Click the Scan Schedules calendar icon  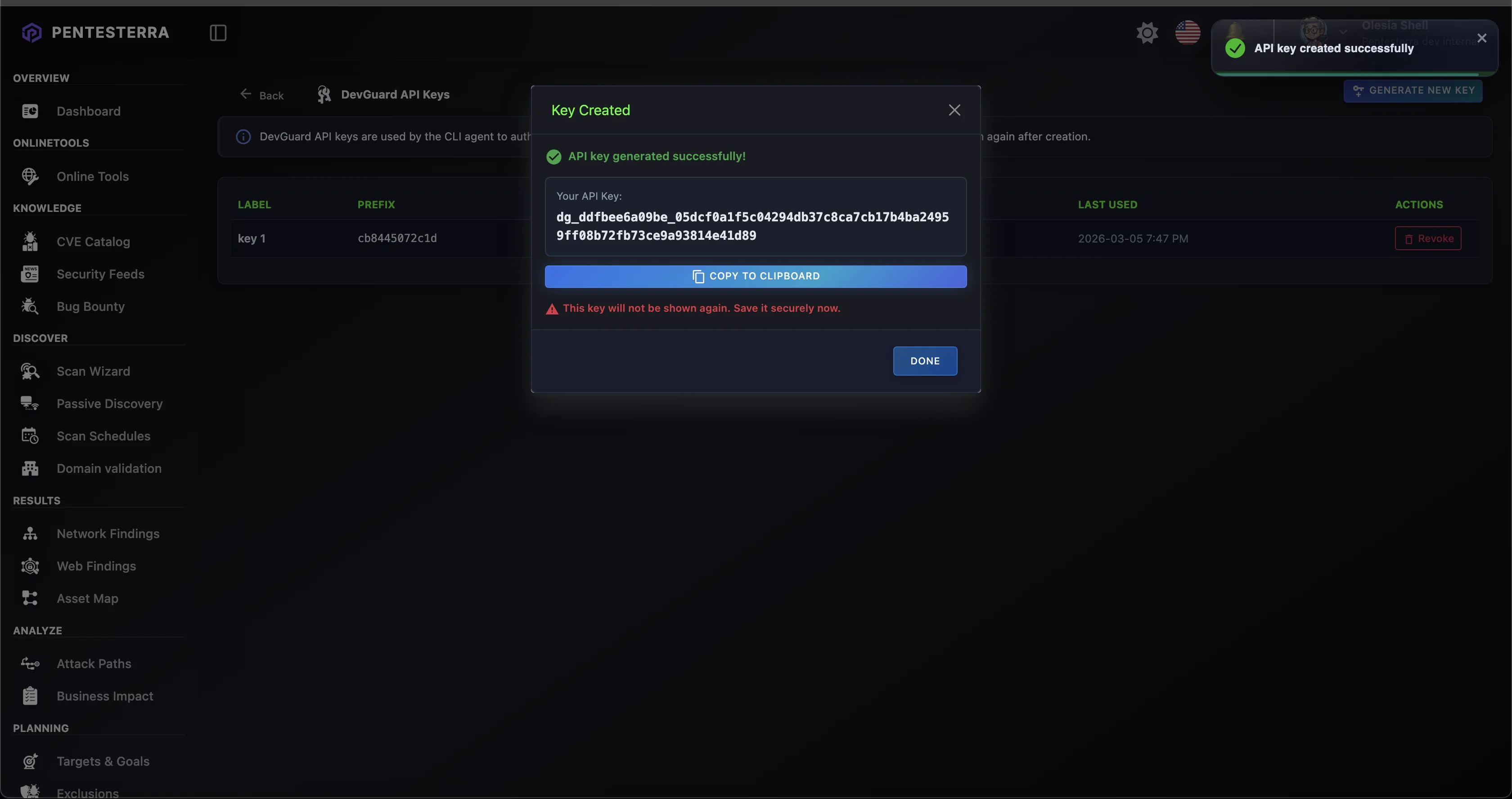[x=30, y=436]
